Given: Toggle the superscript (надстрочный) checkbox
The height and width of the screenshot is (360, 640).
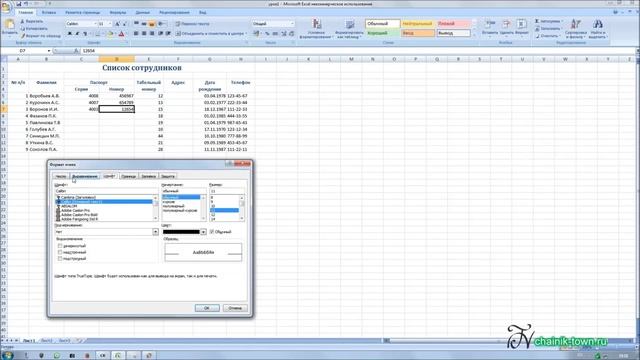Looking at the screenshot, I should click(60, 252).
